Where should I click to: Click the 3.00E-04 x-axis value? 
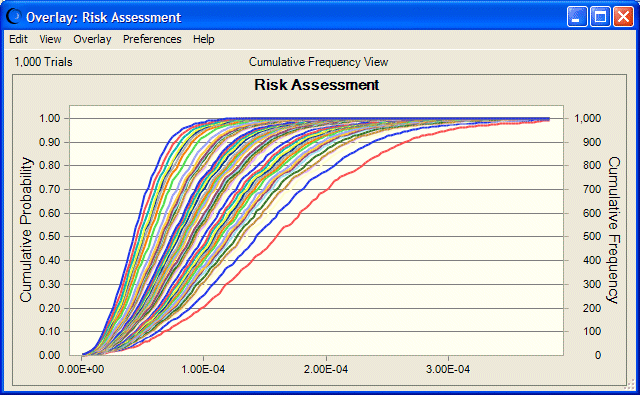tap(448, 369)
